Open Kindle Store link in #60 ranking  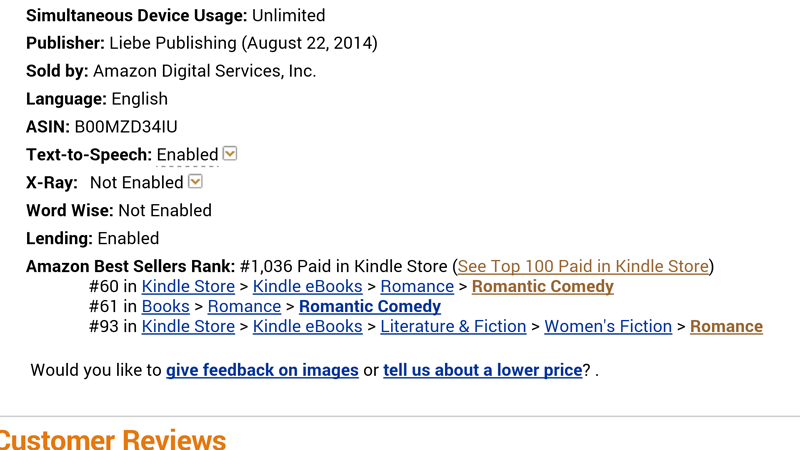188,286
